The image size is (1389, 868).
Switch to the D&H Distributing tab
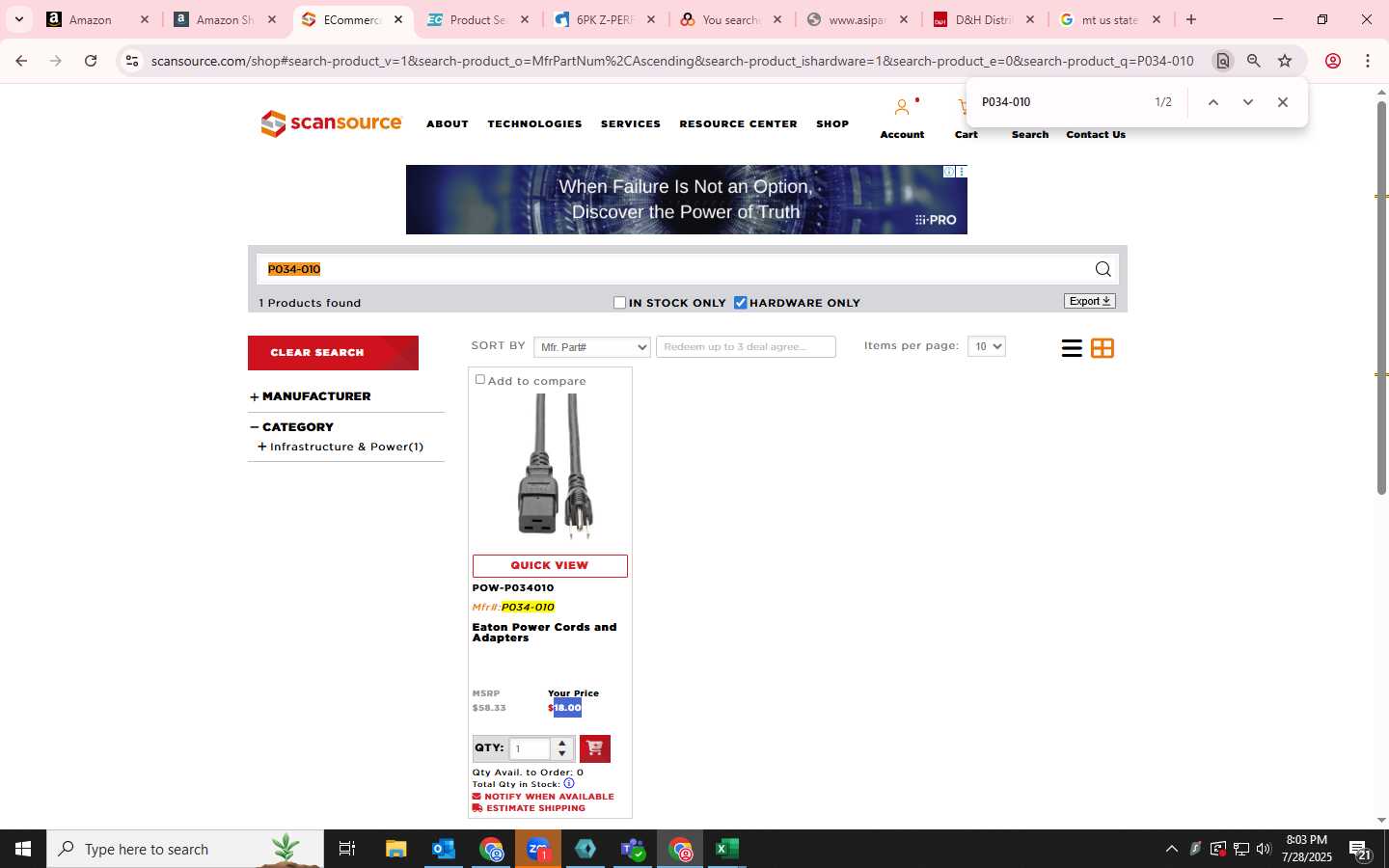(984, 19)
